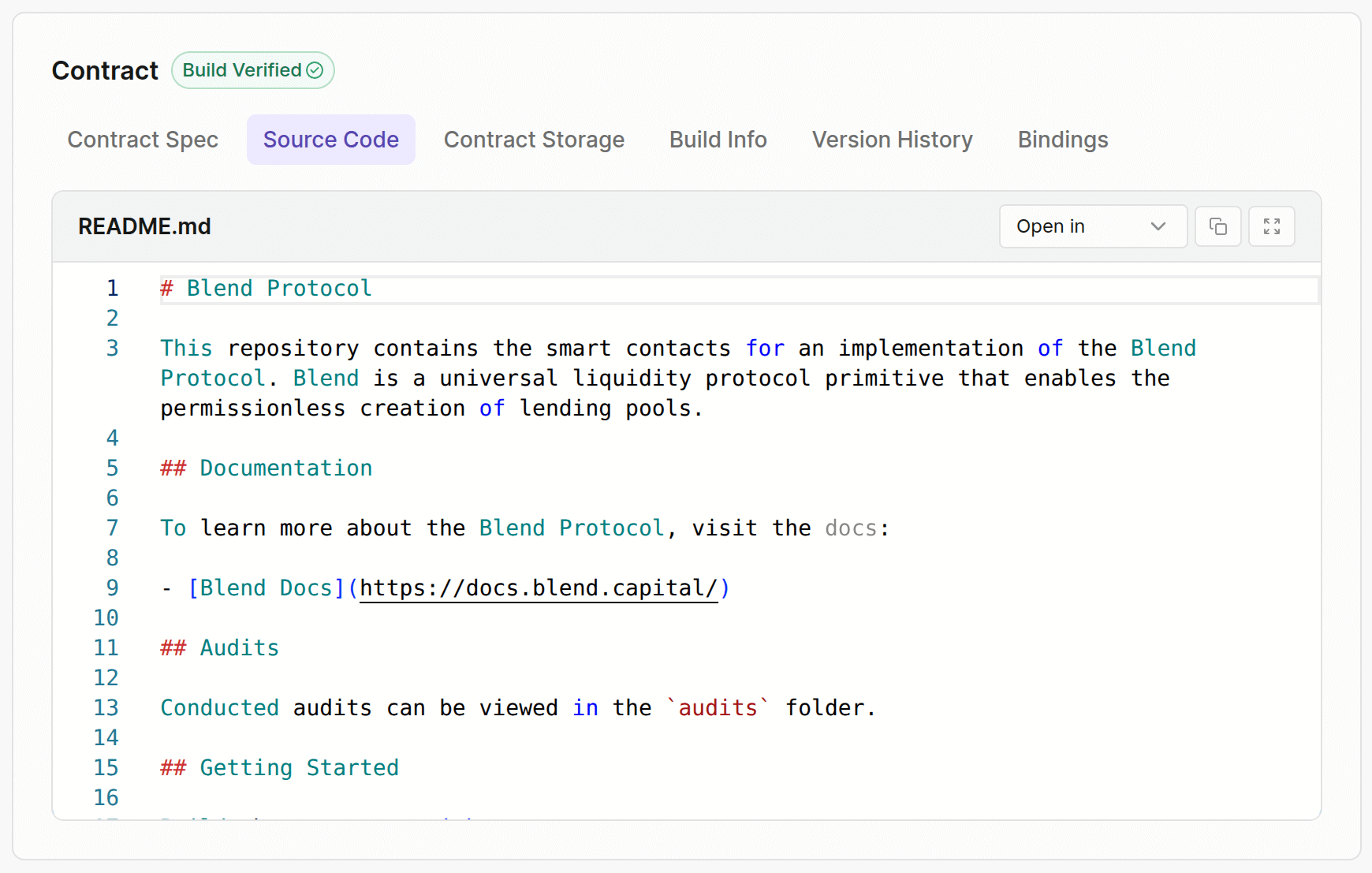Open the Bindings tab

coord(1062,140)
